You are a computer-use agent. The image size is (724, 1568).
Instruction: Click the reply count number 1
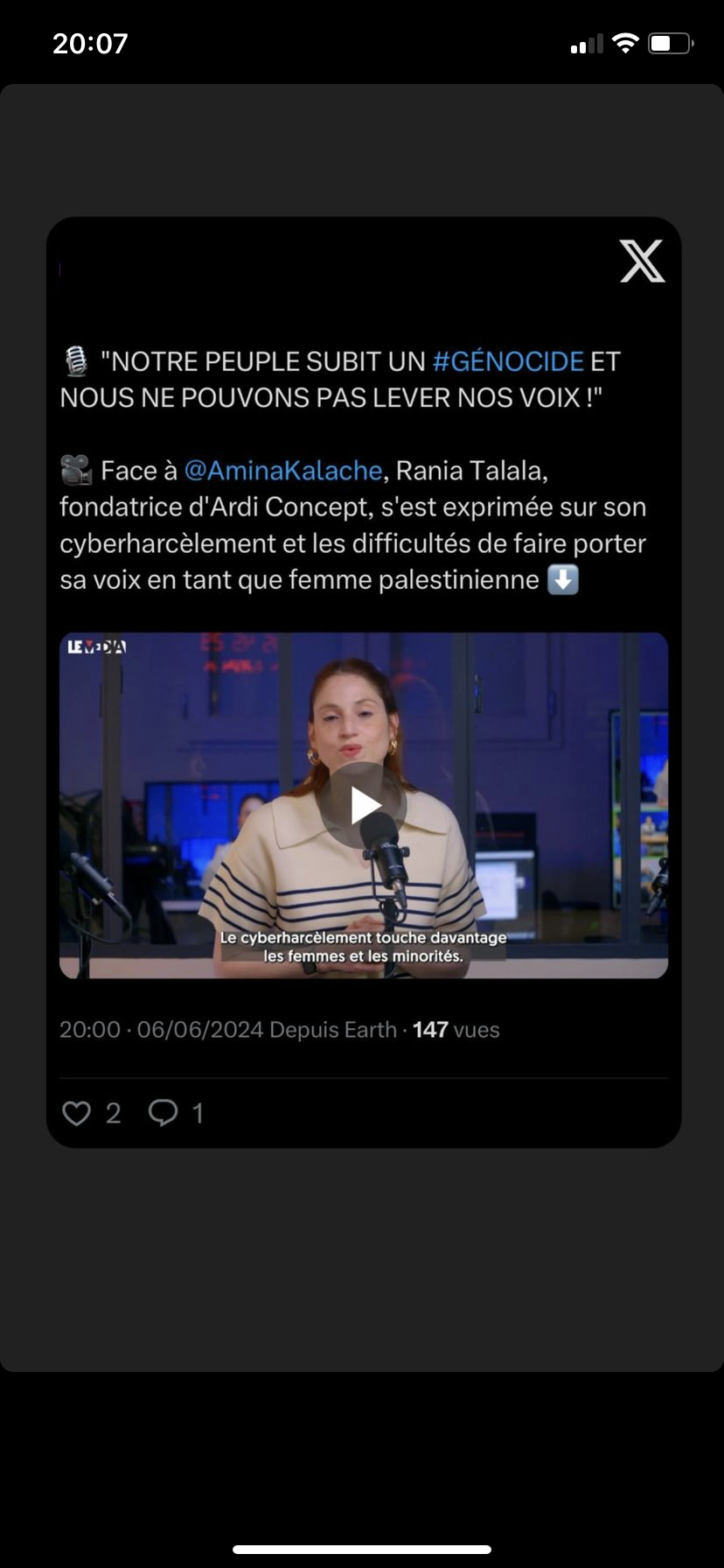(198, 1113)
